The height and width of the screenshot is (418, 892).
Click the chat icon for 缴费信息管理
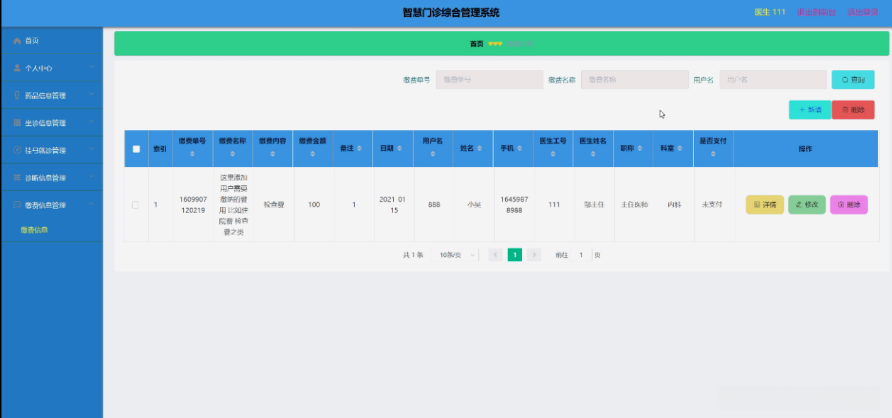[17, 205]
